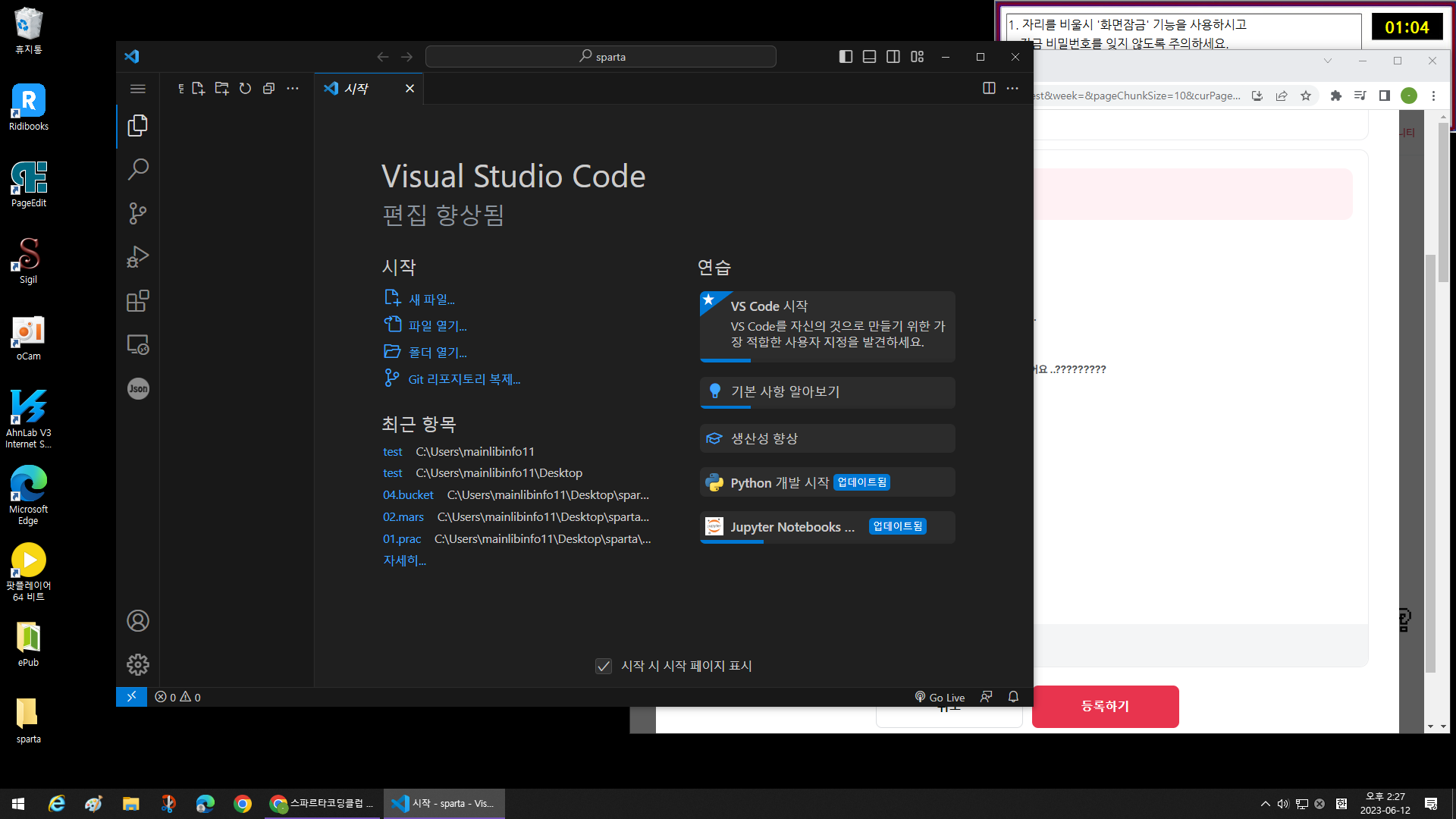Open Run and Debug view

pos(137,257)
